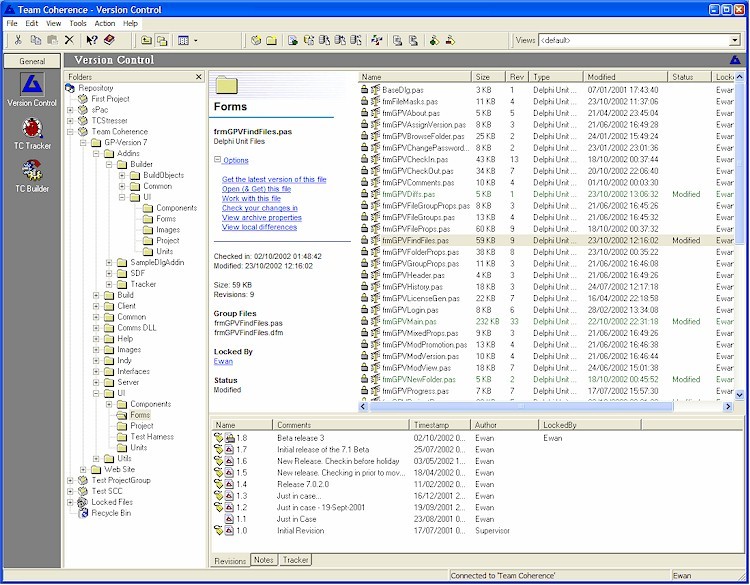750x585 pixels.
Task: Click the Repository root icon in tree
Action: click(70, 88)
